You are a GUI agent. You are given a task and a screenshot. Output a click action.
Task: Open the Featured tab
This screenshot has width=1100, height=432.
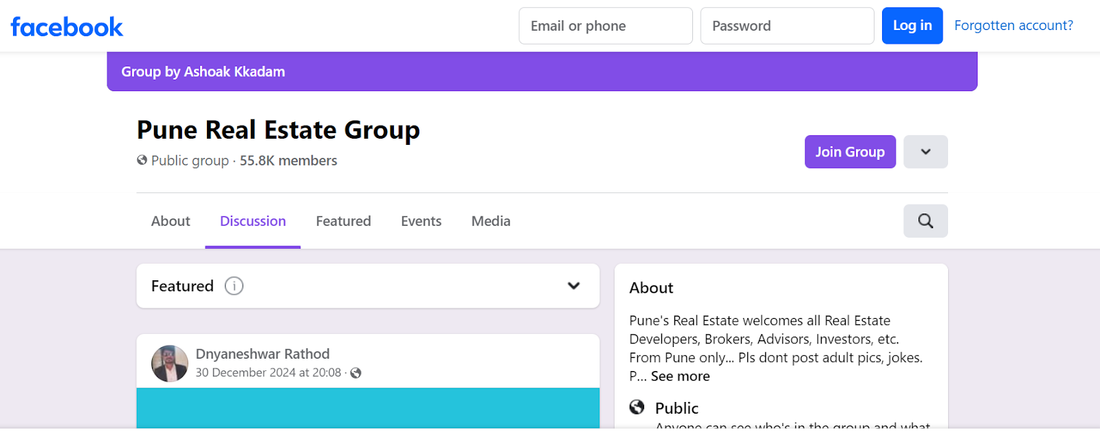(x=343, y=221)
